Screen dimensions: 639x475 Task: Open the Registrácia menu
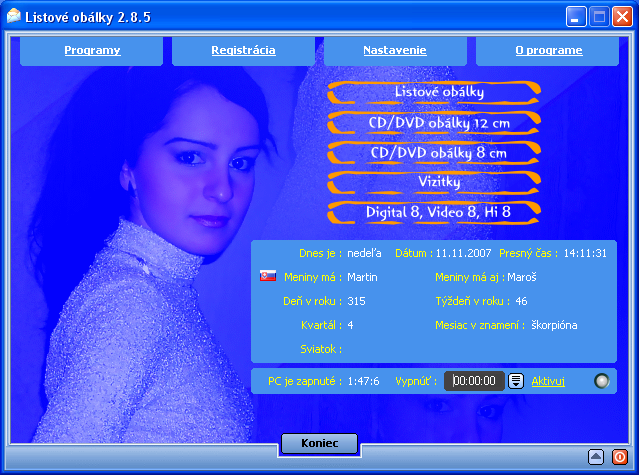(243, 50)
